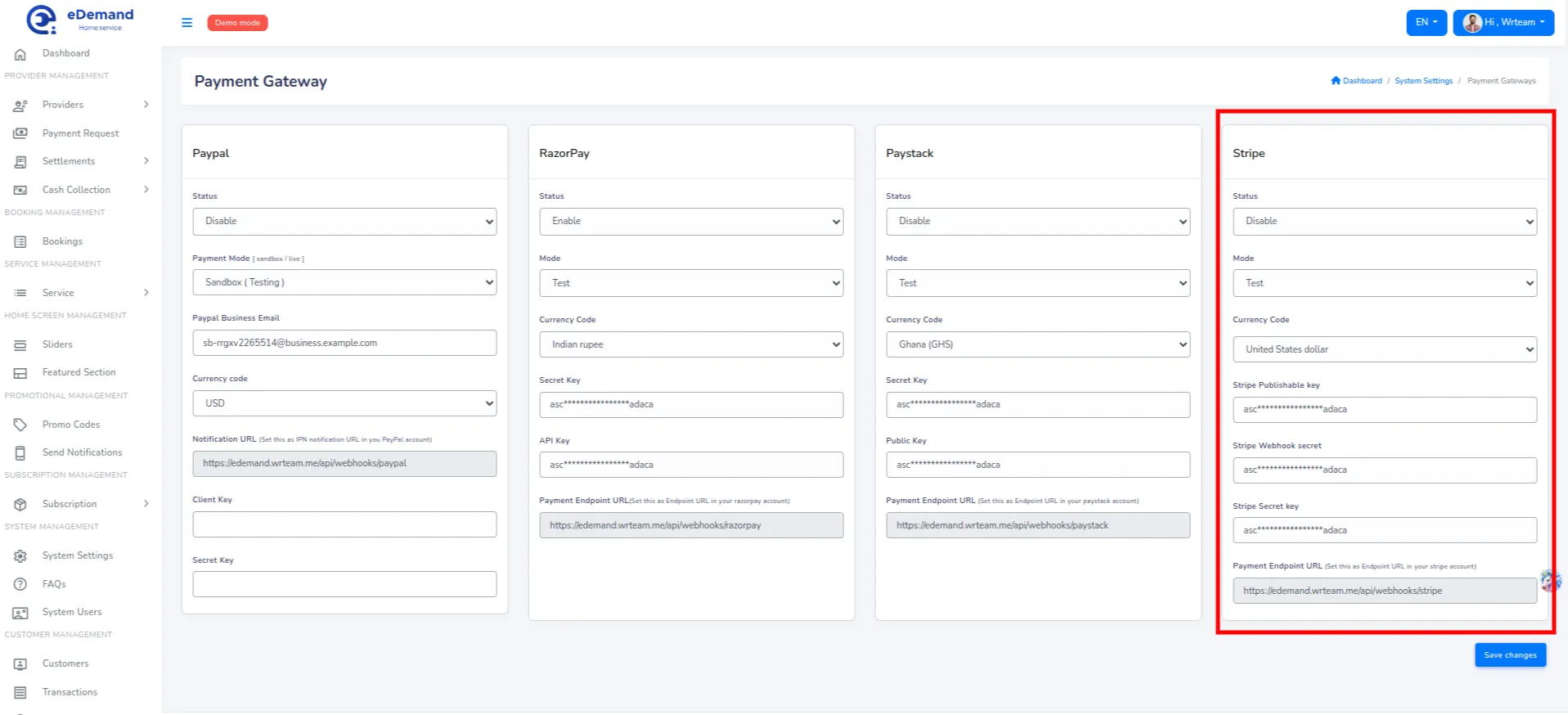Click the eDemand logo icon
Image resolution: width=1568 pixels, height=715 pixels.
(41, 20)
